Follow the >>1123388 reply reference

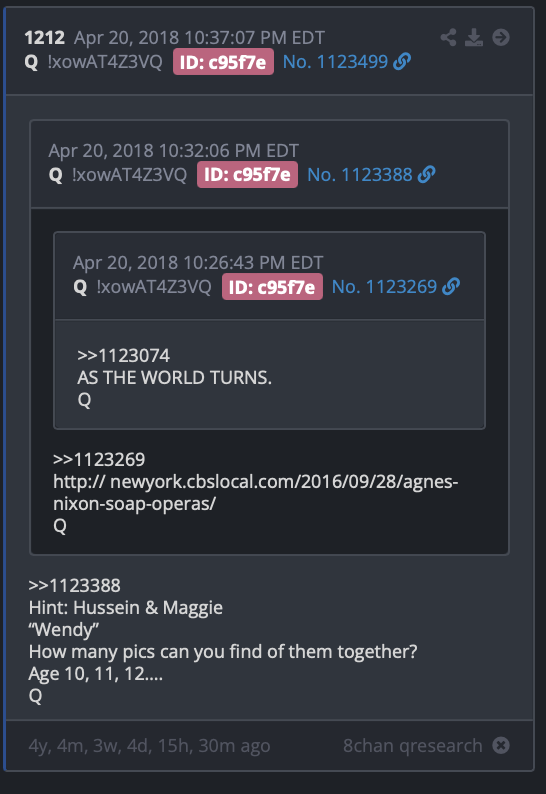tap(74, 586)
